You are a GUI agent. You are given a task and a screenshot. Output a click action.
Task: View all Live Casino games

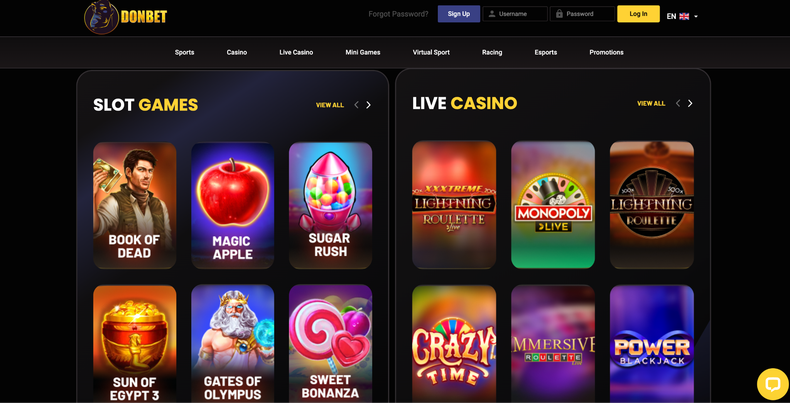click(x=651, y=103)
